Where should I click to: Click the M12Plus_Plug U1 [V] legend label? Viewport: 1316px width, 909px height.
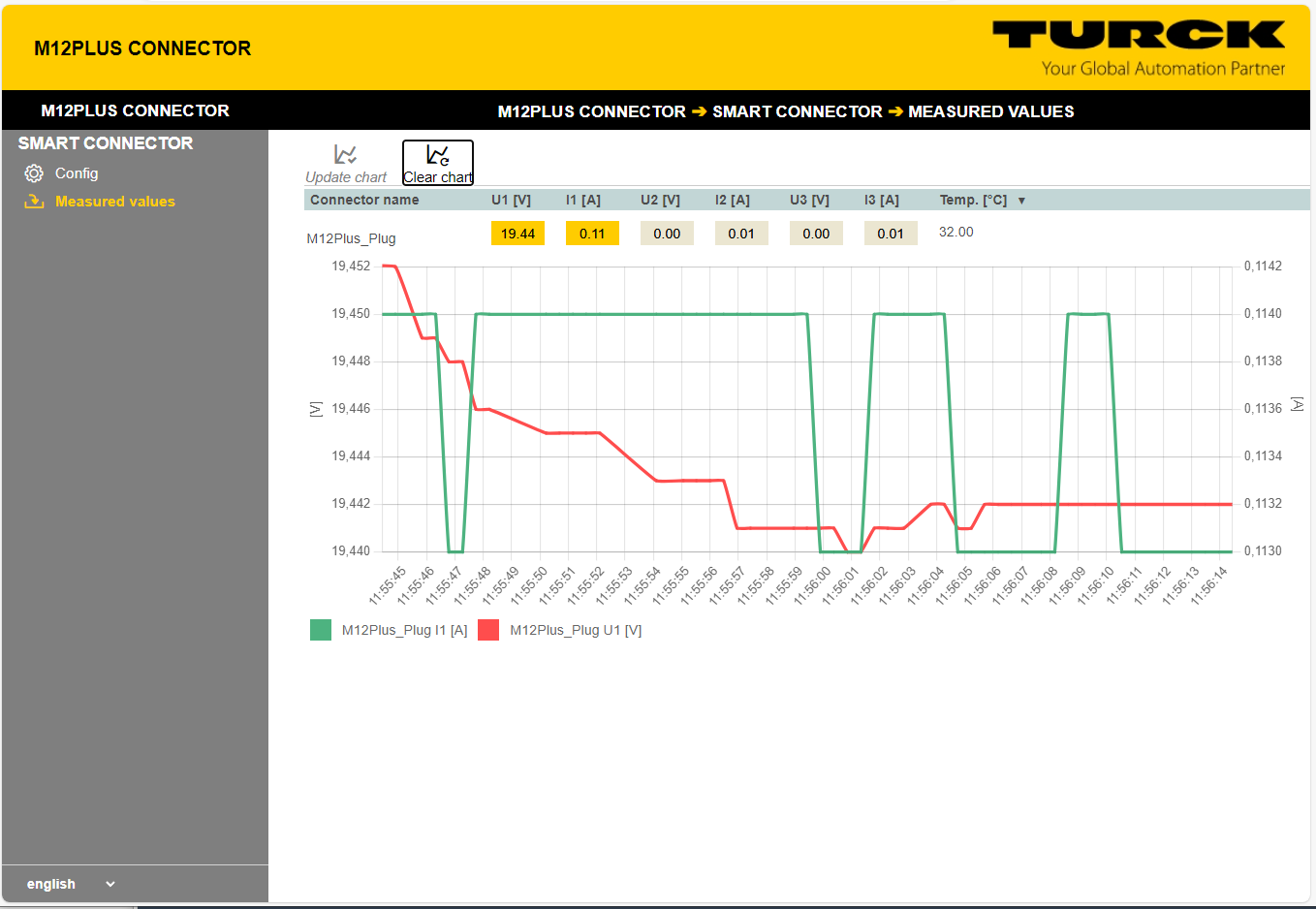click(576, 630)
